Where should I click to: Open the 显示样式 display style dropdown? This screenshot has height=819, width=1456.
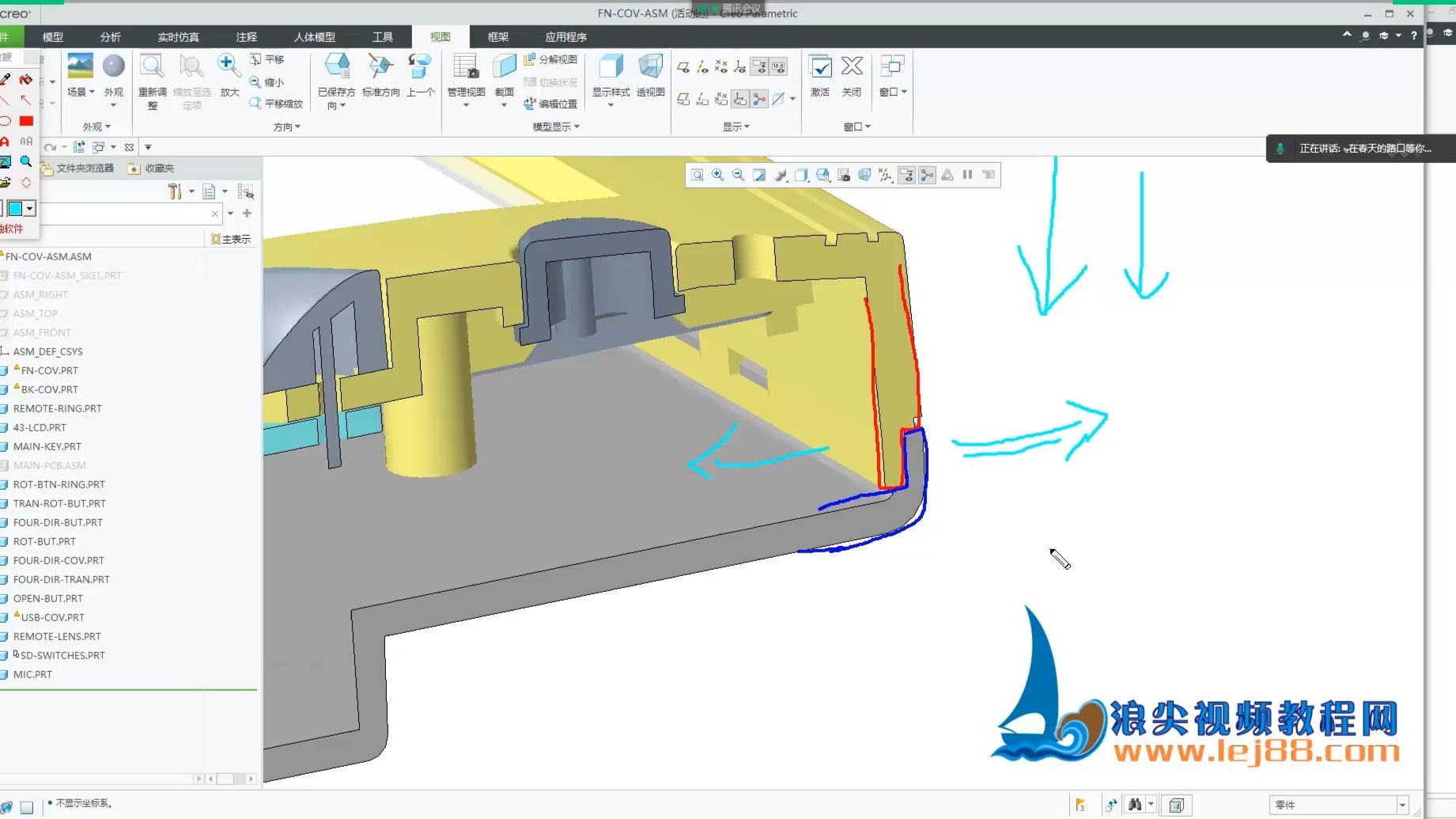[611, 81]
